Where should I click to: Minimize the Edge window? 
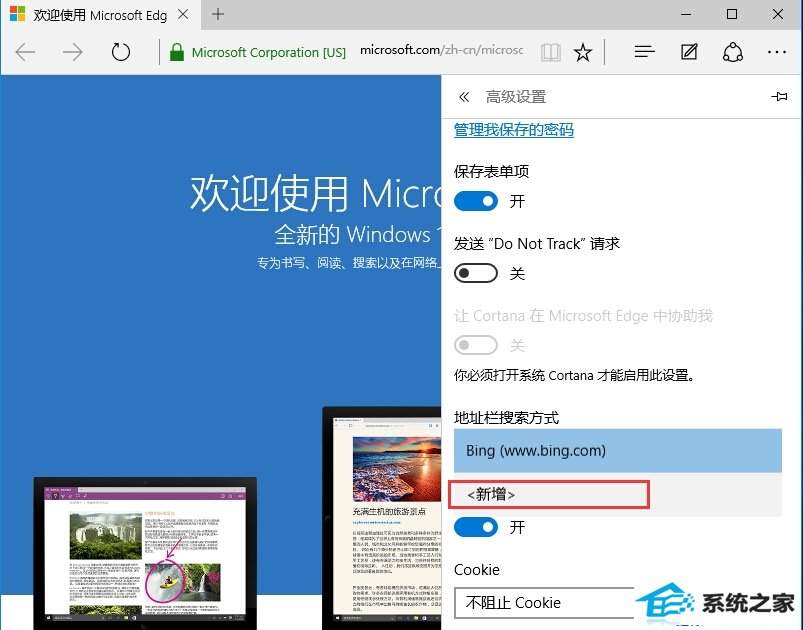coord(686,14)
